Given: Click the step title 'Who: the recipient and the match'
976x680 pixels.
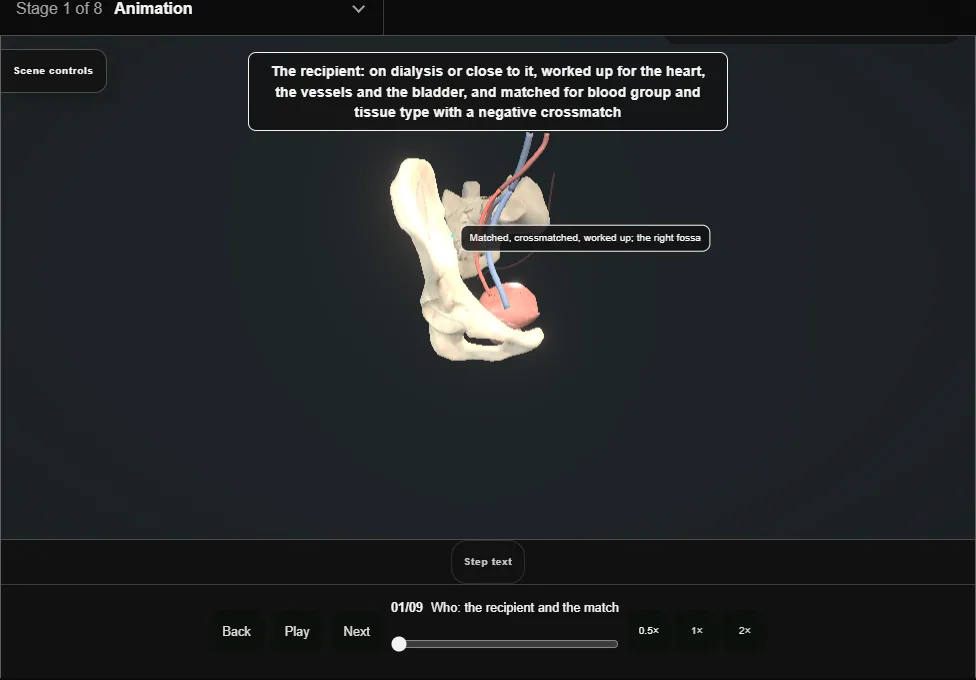Looking at the screenshot, I should [x=525, y=608].
